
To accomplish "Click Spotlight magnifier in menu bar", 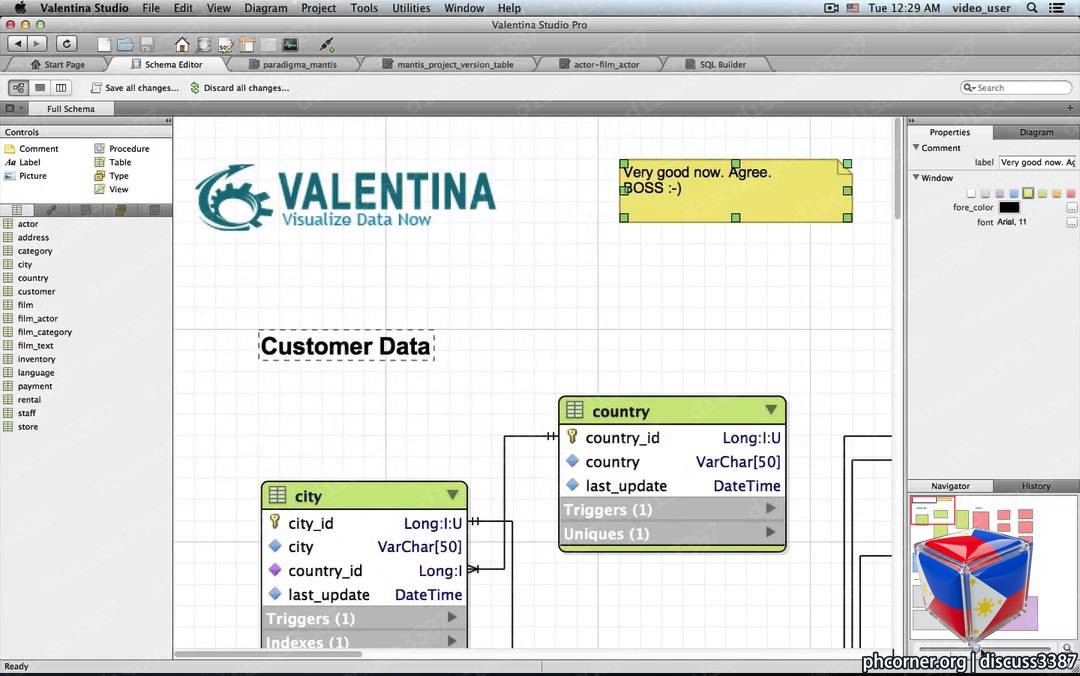I will coord(1032,8).
